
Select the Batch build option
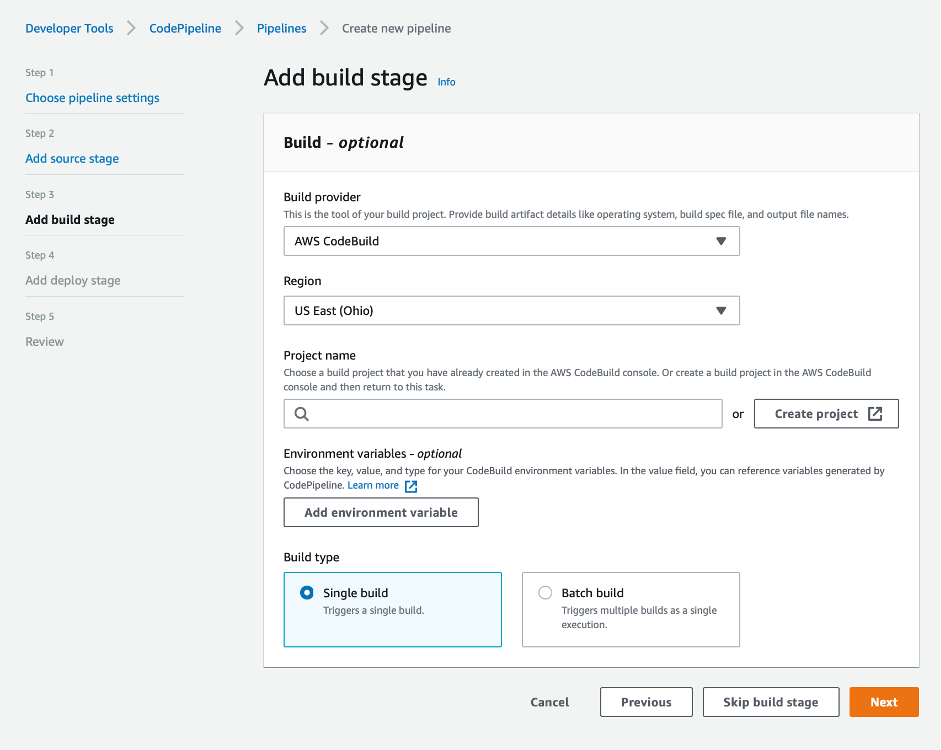pyautogui.click(x=545, y=592)
